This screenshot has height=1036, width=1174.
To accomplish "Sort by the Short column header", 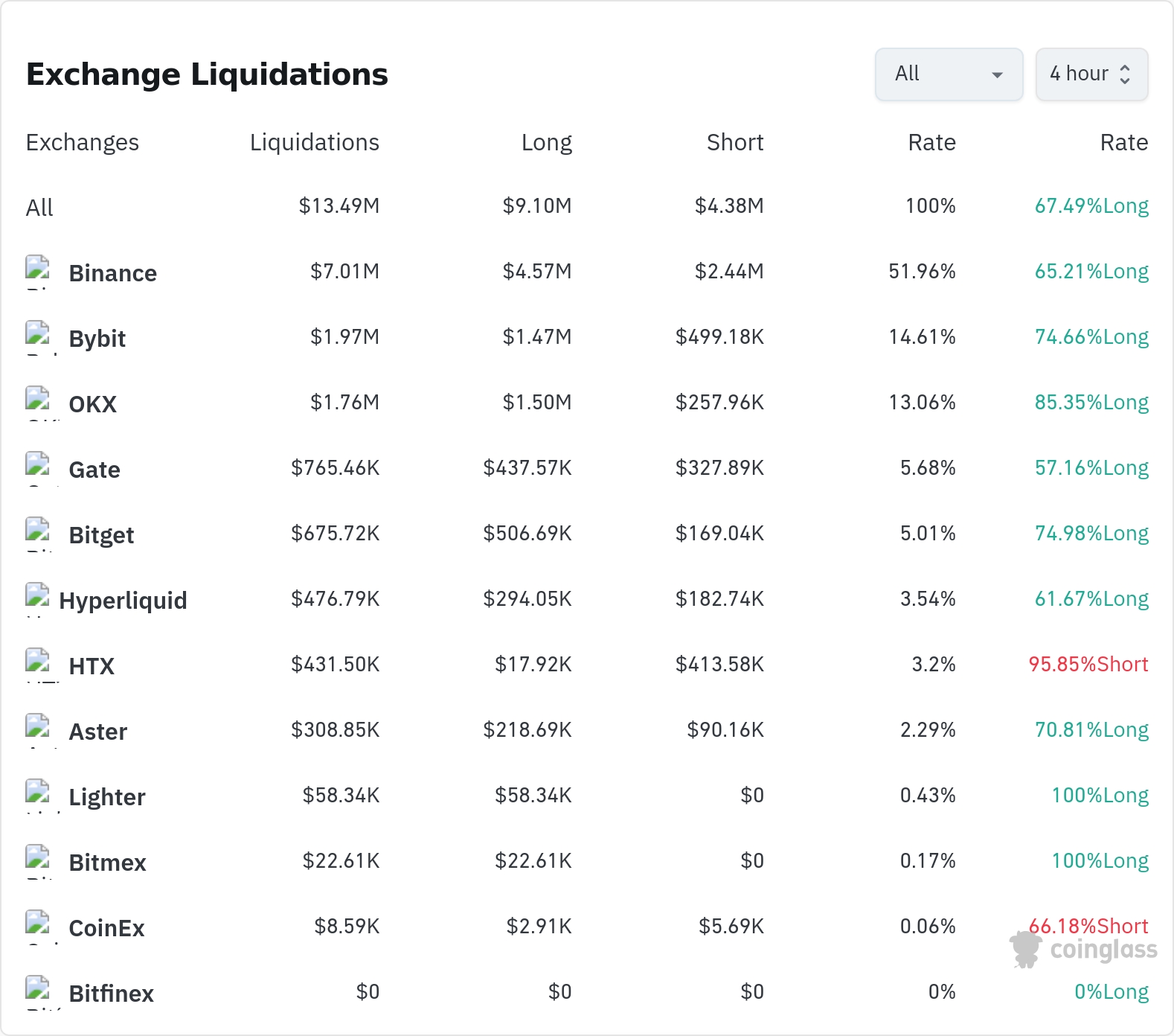I will point(735,142).
